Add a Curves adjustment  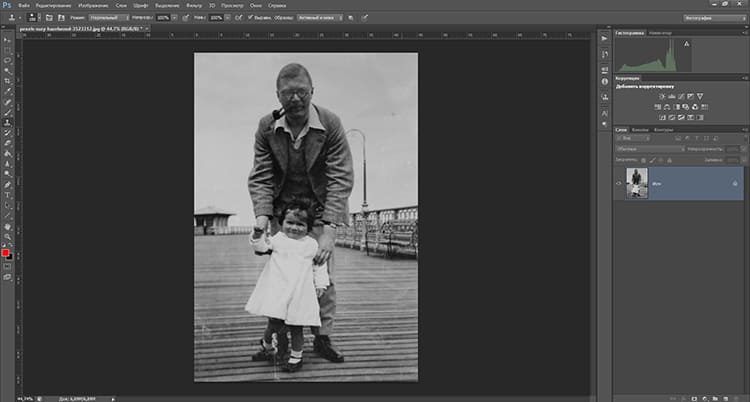(x=681, y=97)
